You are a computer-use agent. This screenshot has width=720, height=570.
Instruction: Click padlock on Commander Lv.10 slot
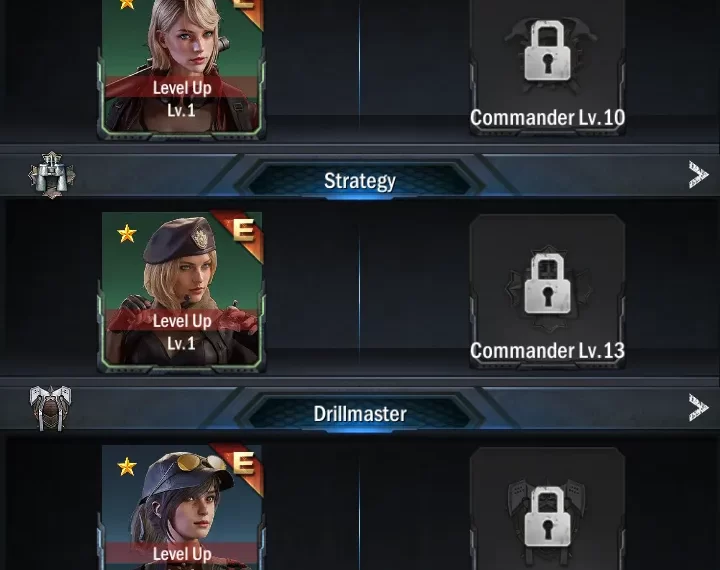(x=547, y=51)
